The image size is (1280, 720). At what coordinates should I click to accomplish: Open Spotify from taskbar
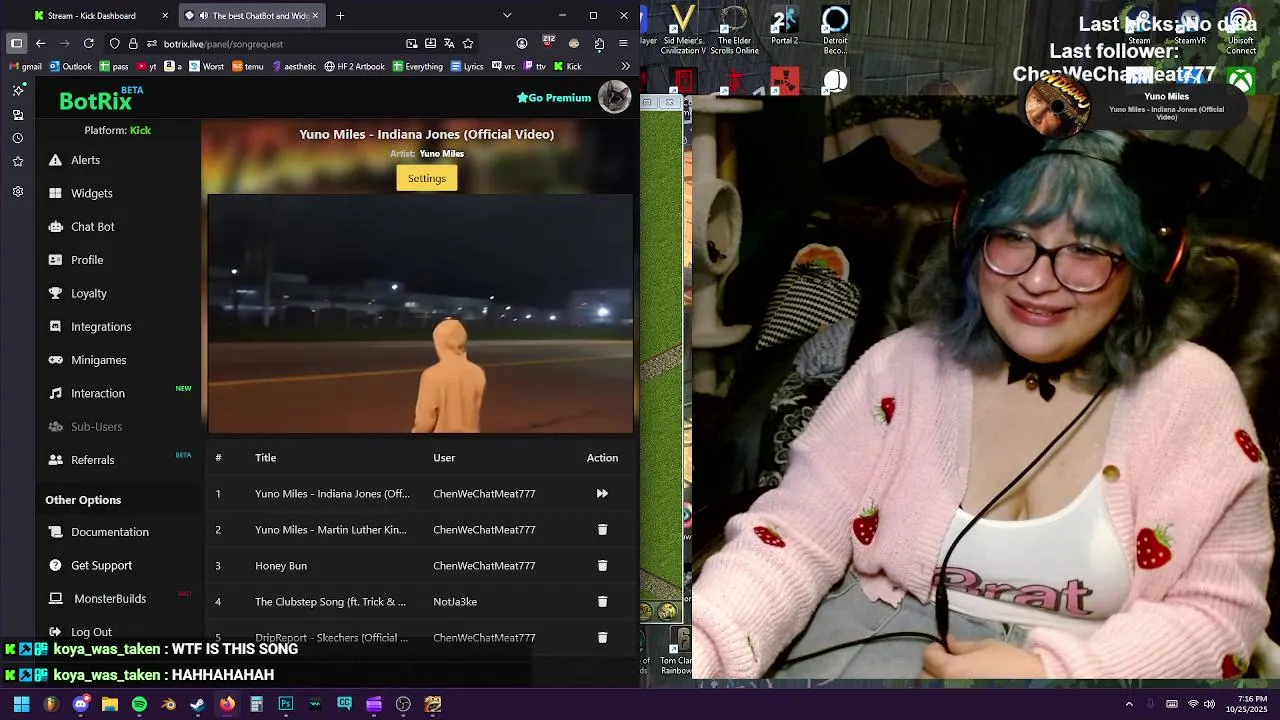pyautogui.click(x=139, y=704)
